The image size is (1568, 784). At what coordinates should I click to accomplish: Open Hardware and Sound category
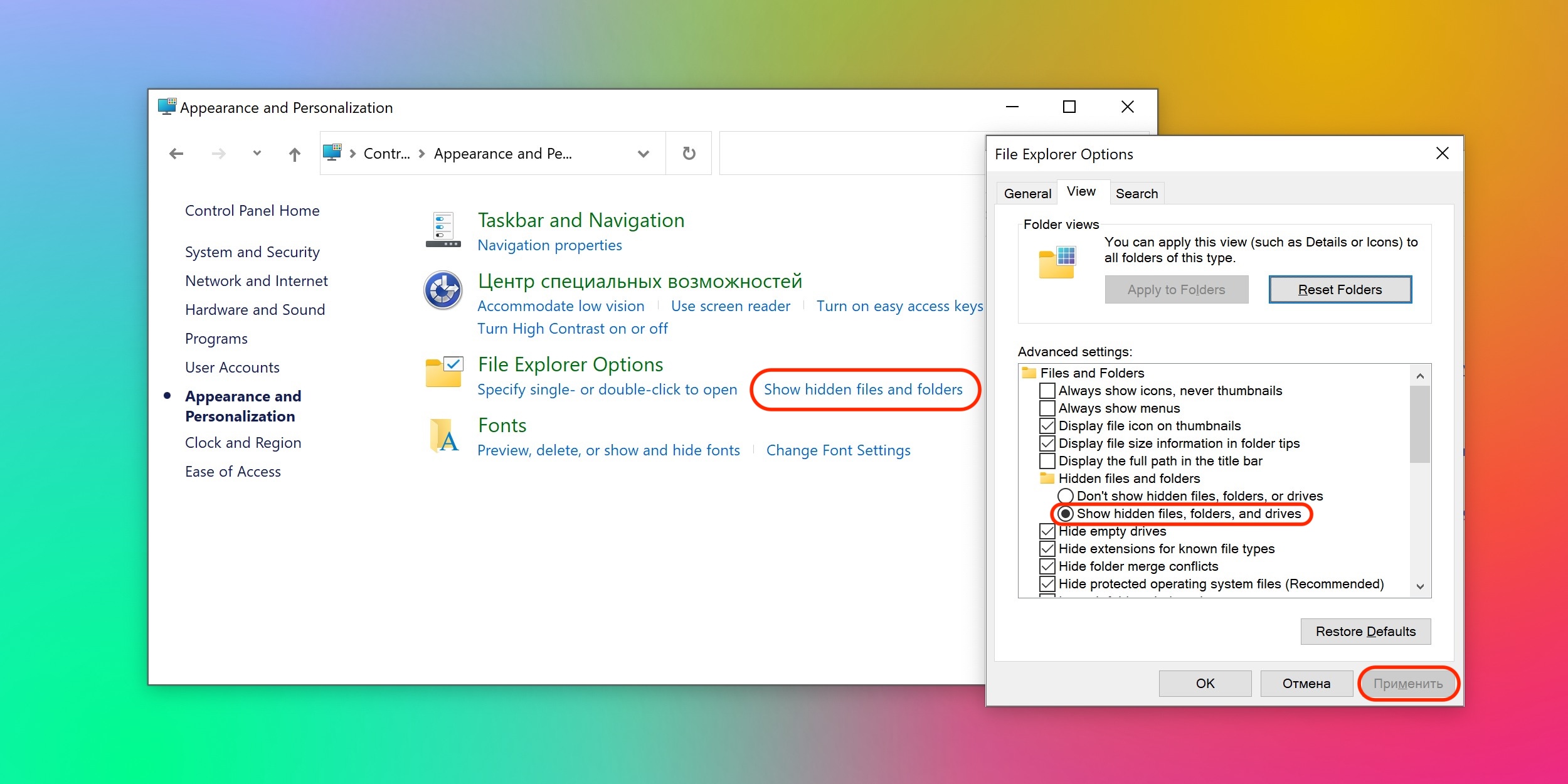point(255,310)
